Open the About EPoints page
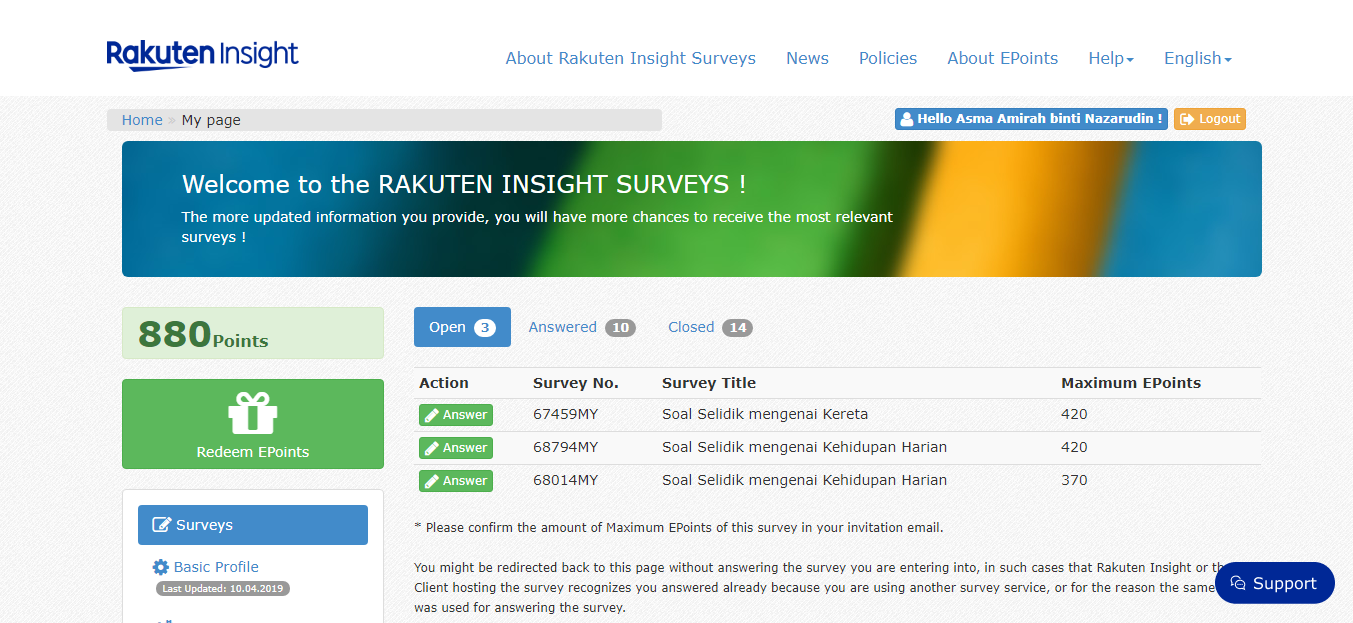Image resolution: width=1353 pixels, height=623 pixels. click(x=1003, y=58)
